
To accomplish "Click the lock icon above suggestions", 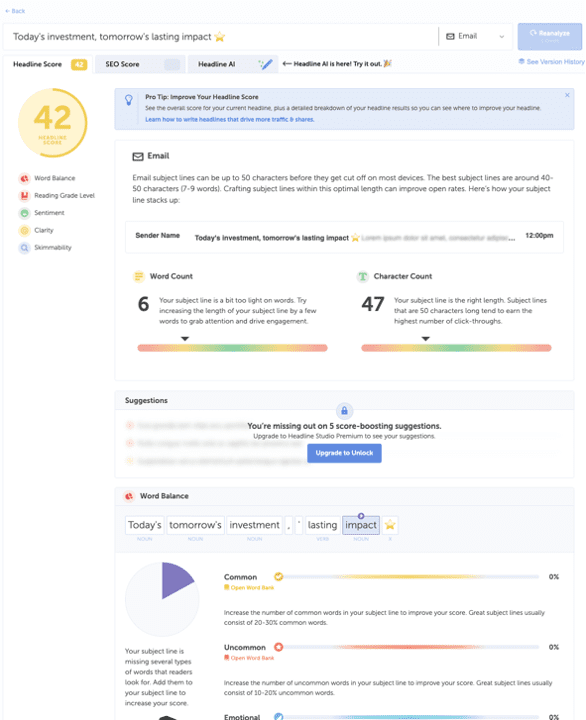I will (x=344, y=411).
